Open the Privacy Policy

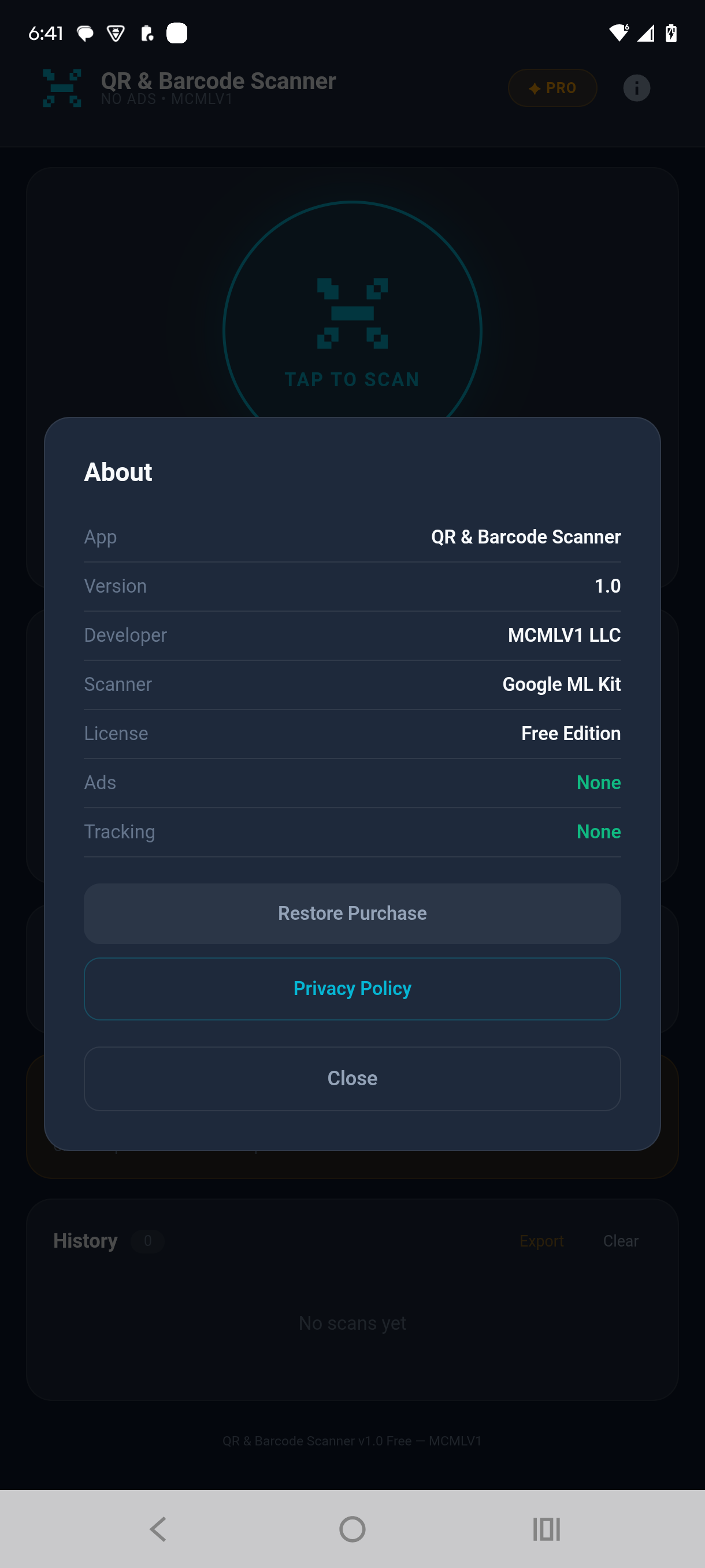pos(352,989)
